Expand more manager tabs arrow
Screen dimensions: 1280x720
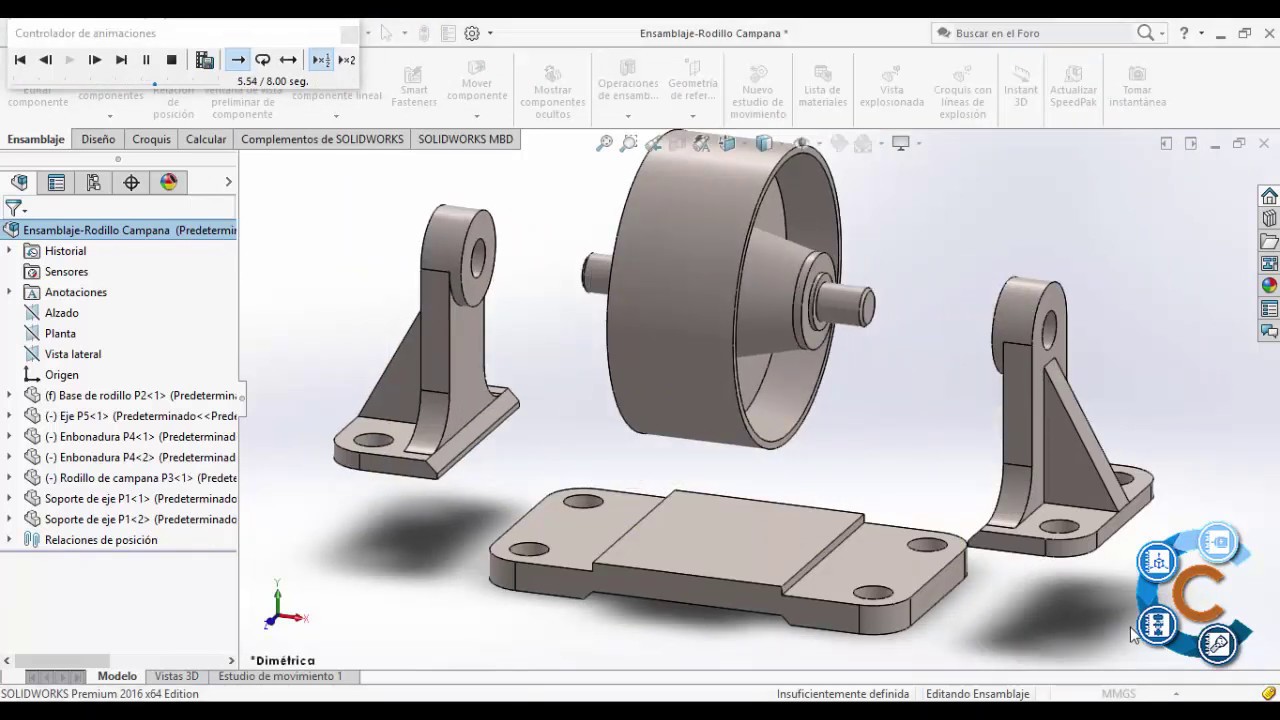228,182
